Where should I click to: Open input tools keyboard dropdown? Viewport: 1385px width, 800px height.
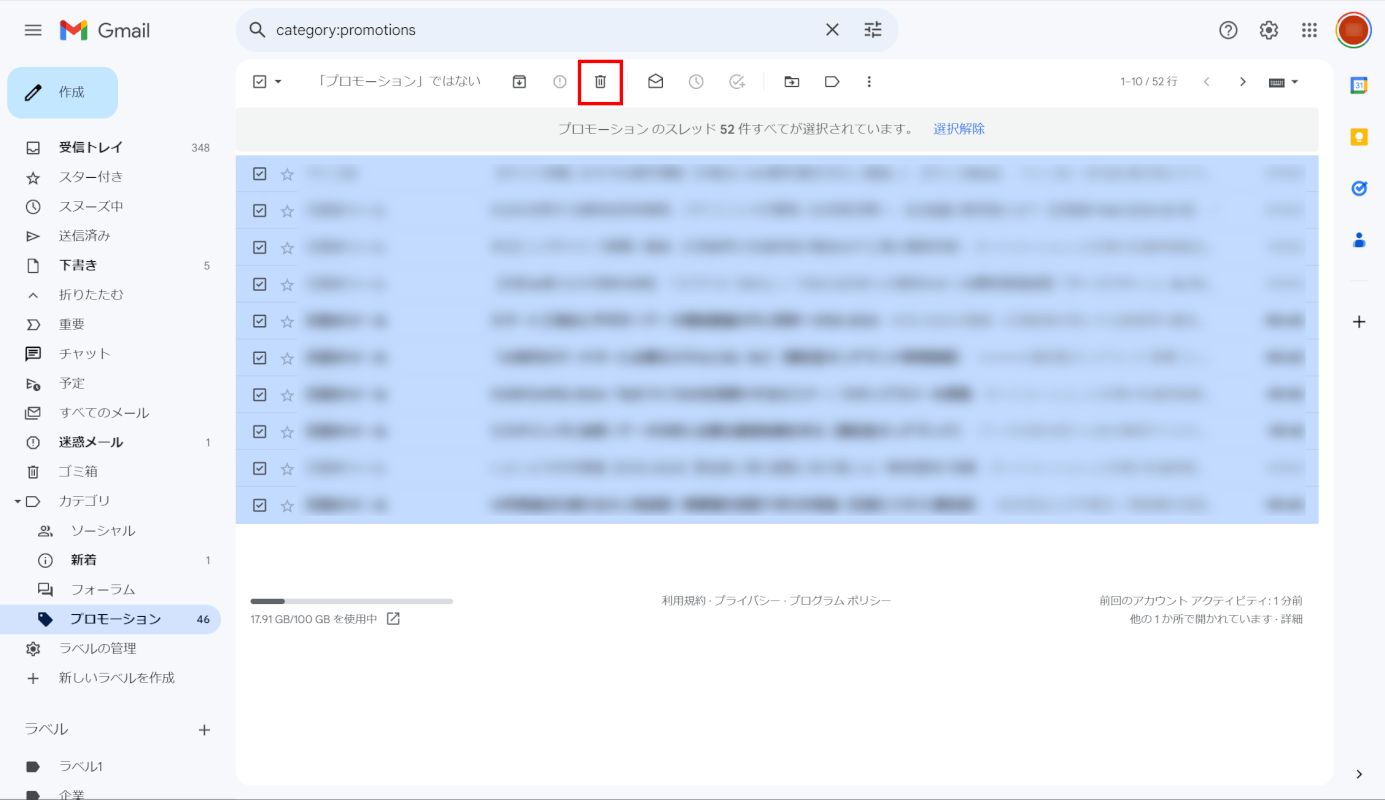1284,82
